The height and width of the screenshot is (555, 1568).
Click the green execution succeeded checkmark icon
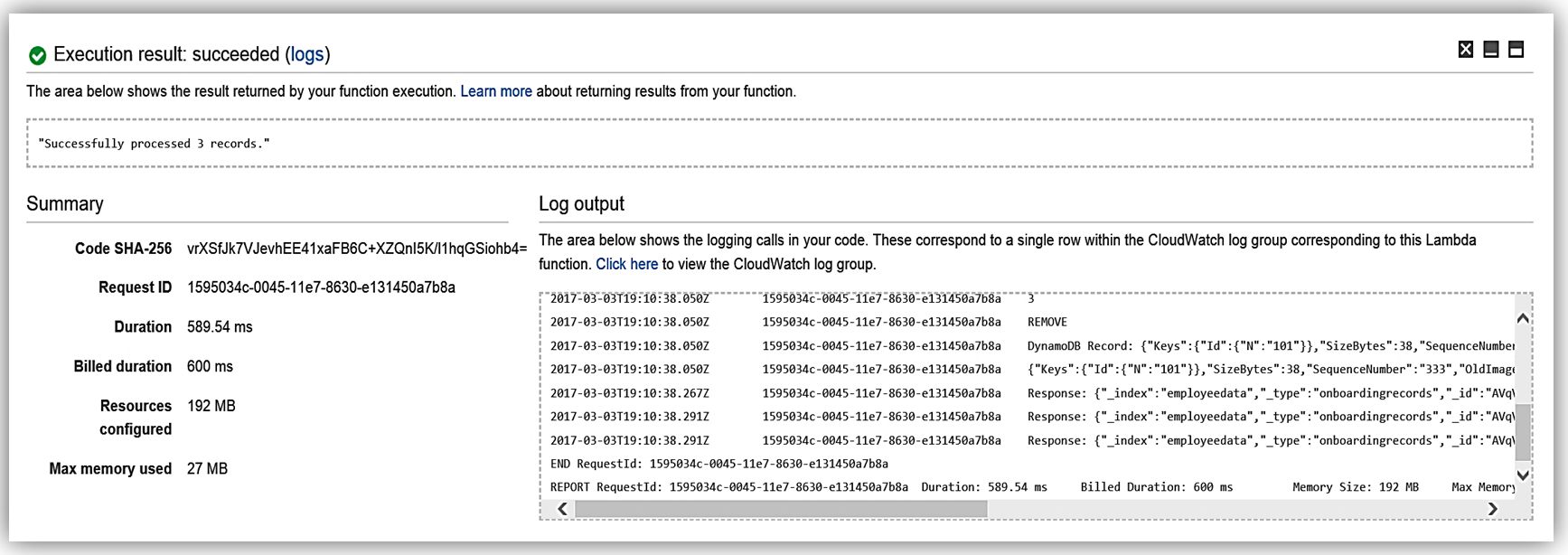click(x=37, y=56)
